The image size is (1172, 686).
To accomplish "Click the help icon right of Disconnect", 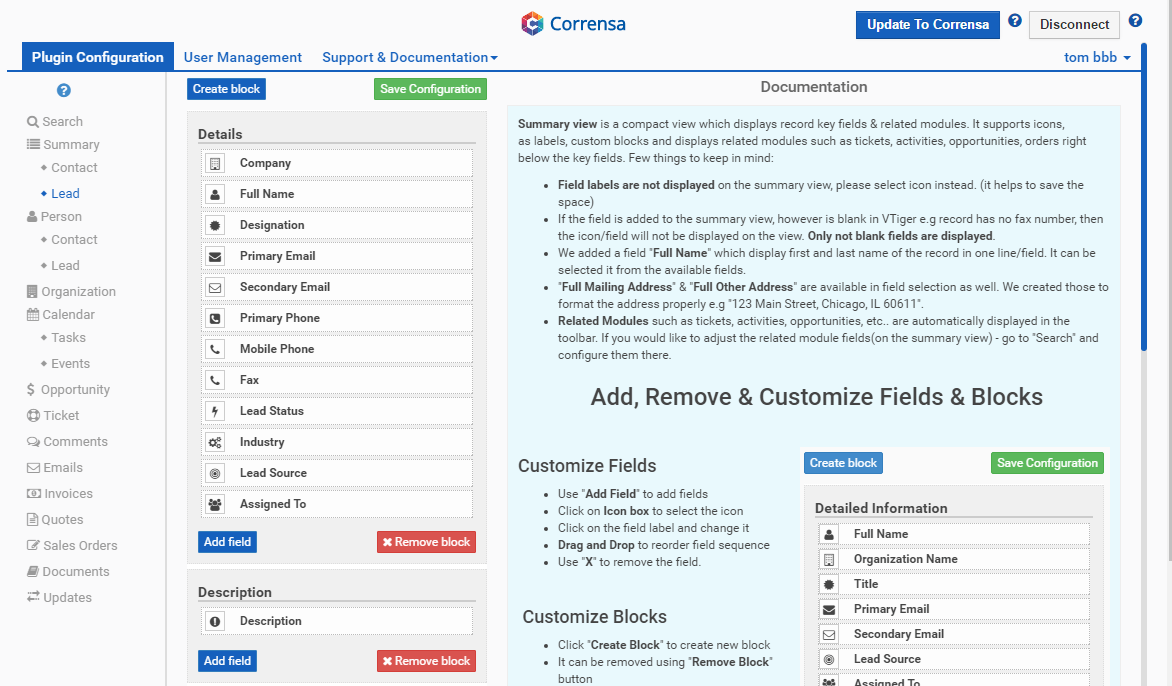I will point(1135,21).
